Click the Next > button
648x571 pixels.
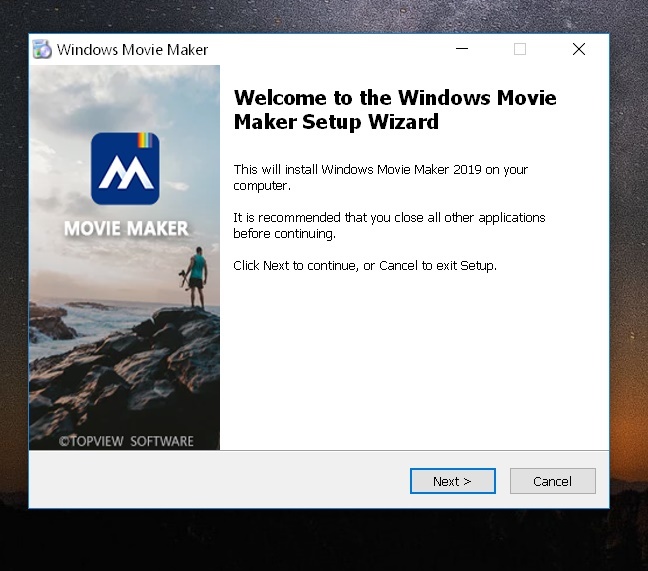(452, 481)
